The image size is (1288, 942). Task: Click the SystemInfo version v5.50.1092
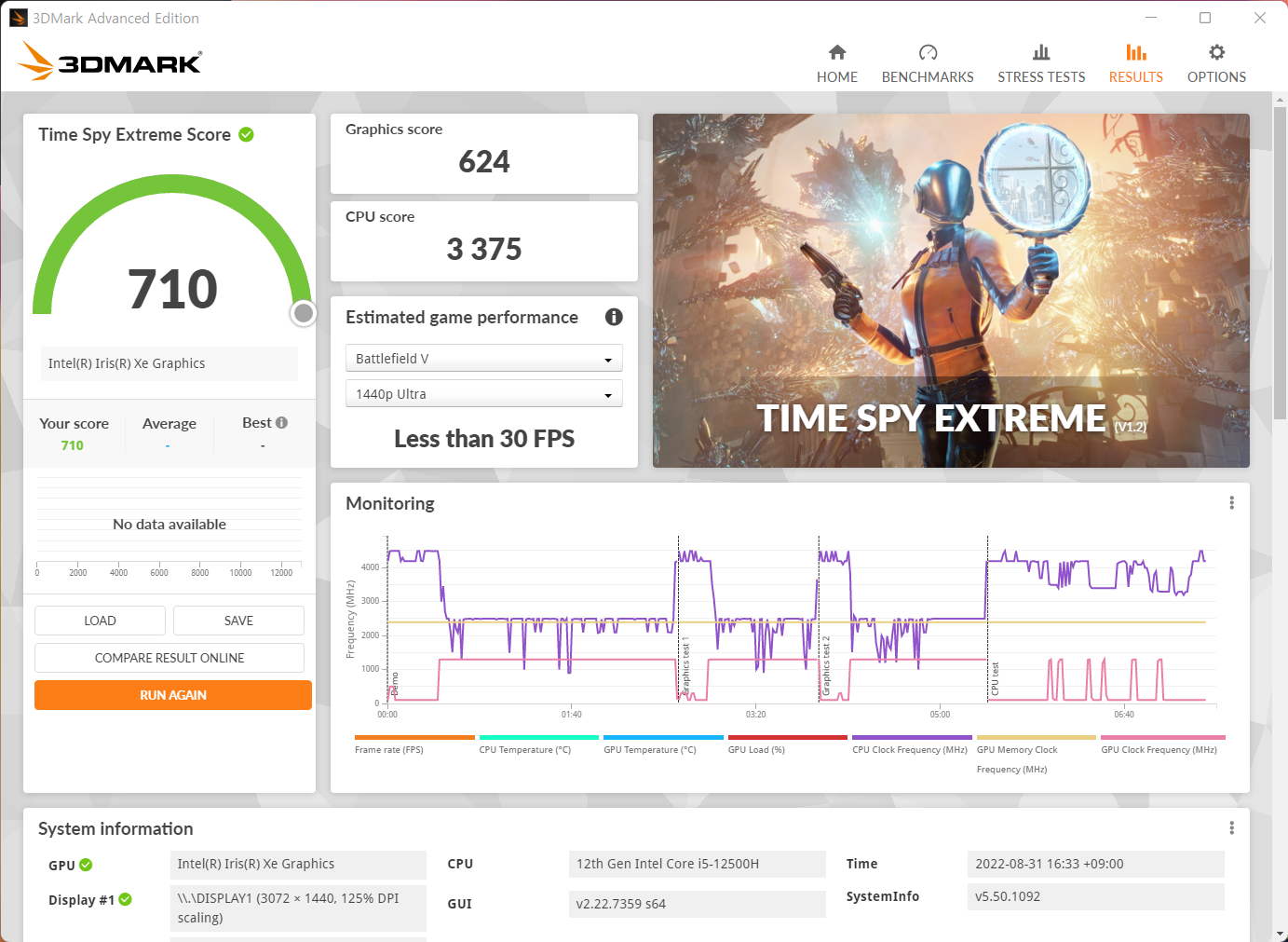[x=1096, y=896]
